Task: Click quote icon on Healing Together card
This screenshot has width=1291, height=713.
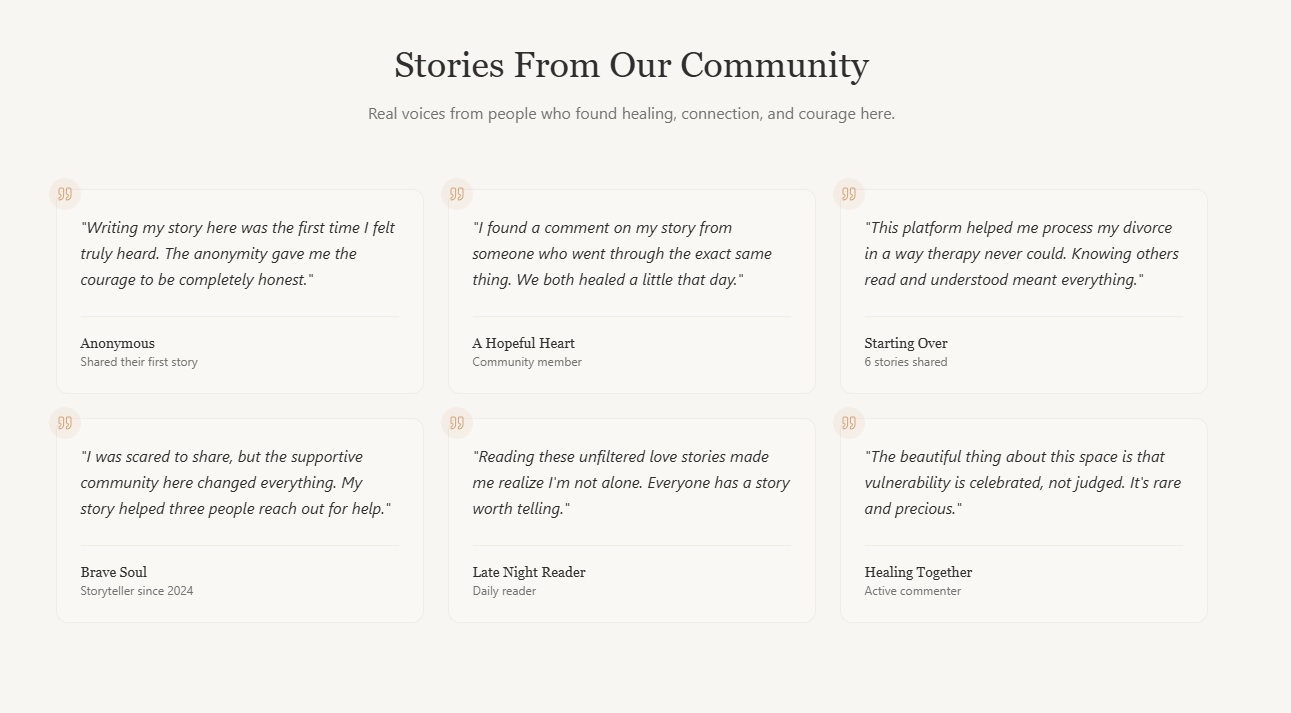Action: pyautogui.click(x=849, y=423)
